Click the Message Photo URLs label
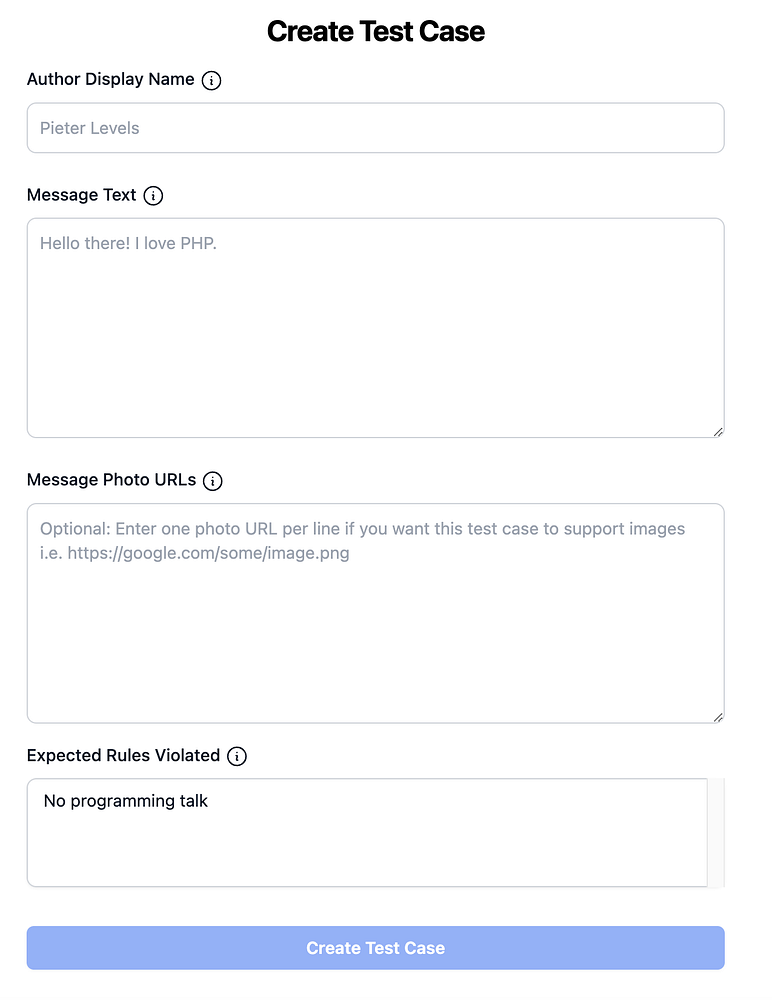Image resolution: width=772 pixels, height=1000 pixels. coord(111,480)
